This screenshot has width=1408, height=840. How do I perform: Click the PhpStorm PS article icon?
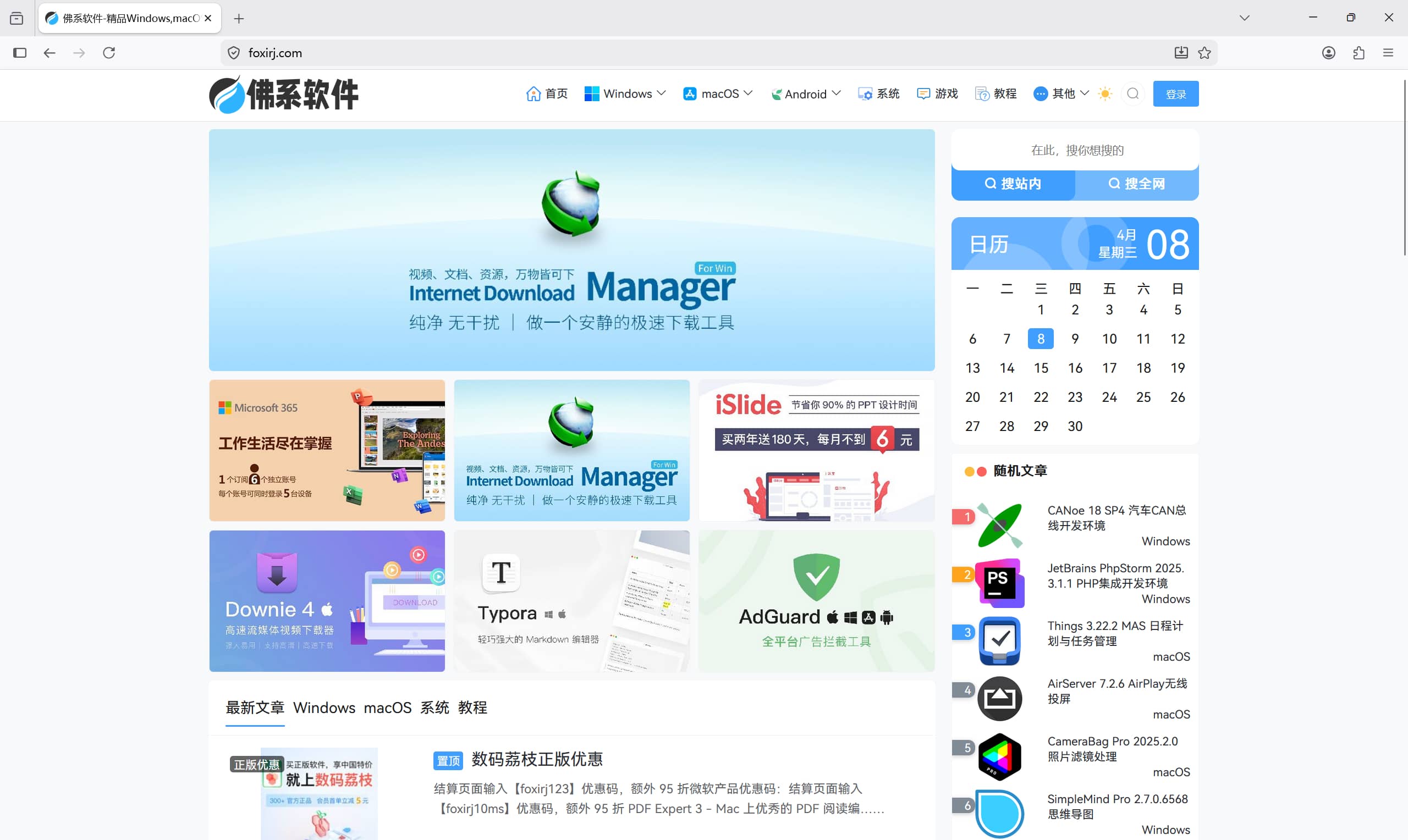1000,583
